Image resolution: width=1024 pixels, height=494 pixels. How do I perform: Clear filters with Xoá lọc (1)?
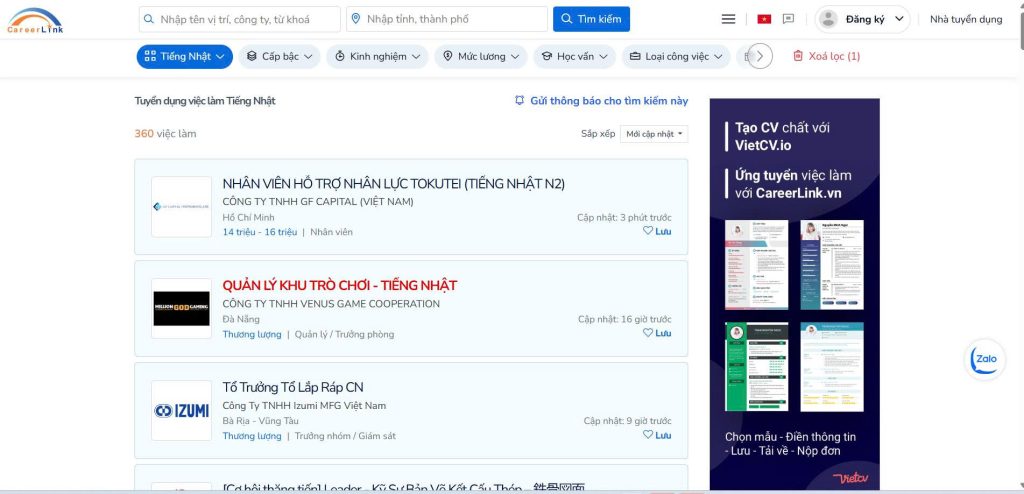826,57
